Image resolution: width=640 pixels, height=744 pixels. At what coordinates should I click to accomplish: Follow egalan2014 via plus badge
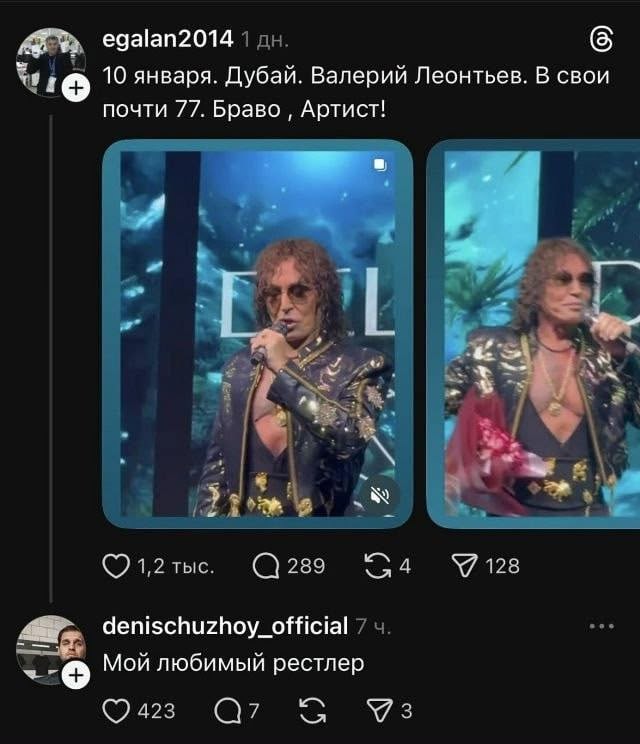76,90
